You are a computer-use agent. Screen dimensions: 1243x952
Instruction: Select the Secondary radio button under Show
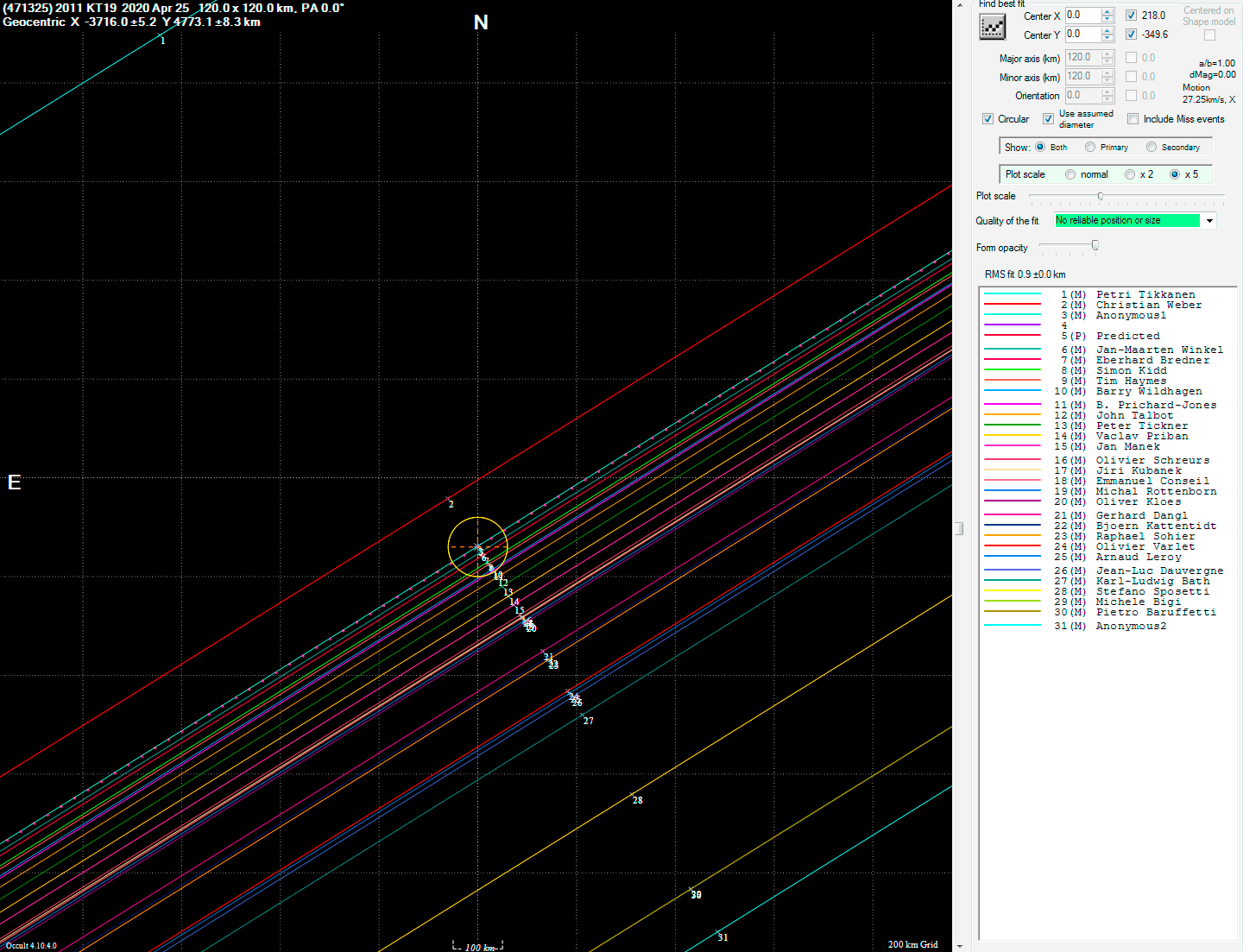pyautogui.click(x=1152, y=147)
